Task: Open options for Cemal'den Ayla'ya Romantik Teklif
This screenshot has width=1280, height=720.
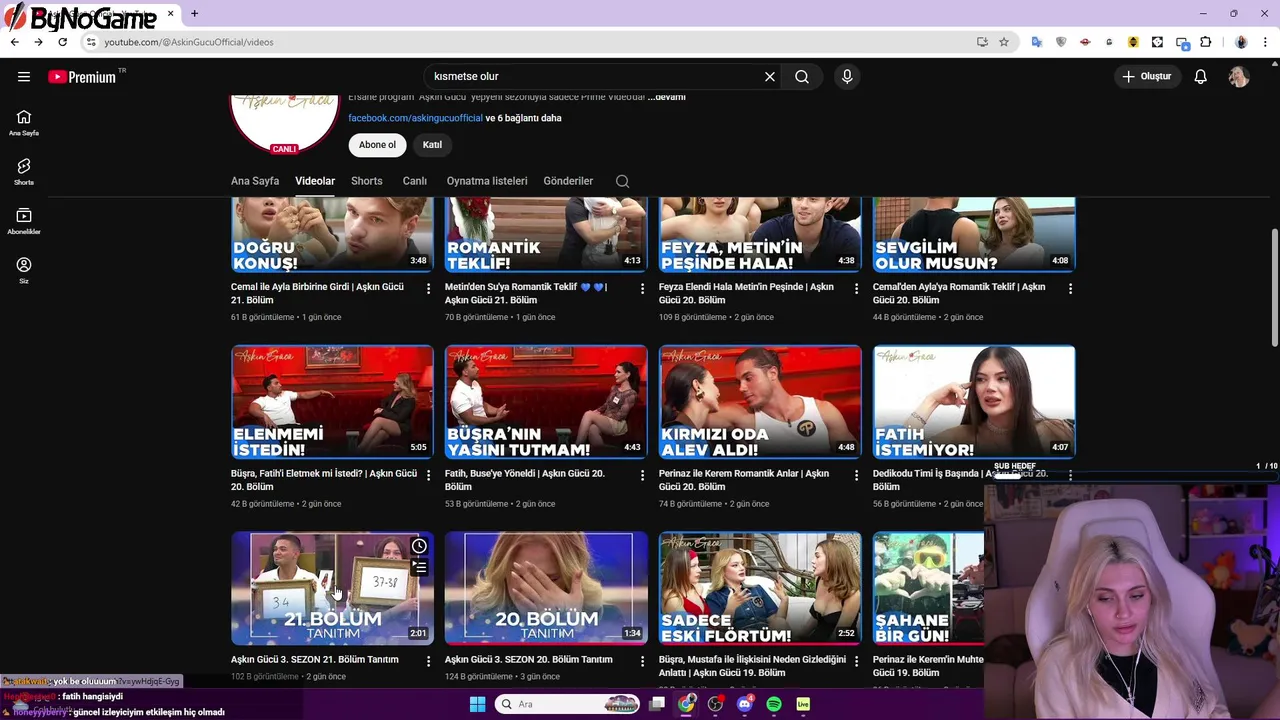Action: click(x=1070, y=288)
